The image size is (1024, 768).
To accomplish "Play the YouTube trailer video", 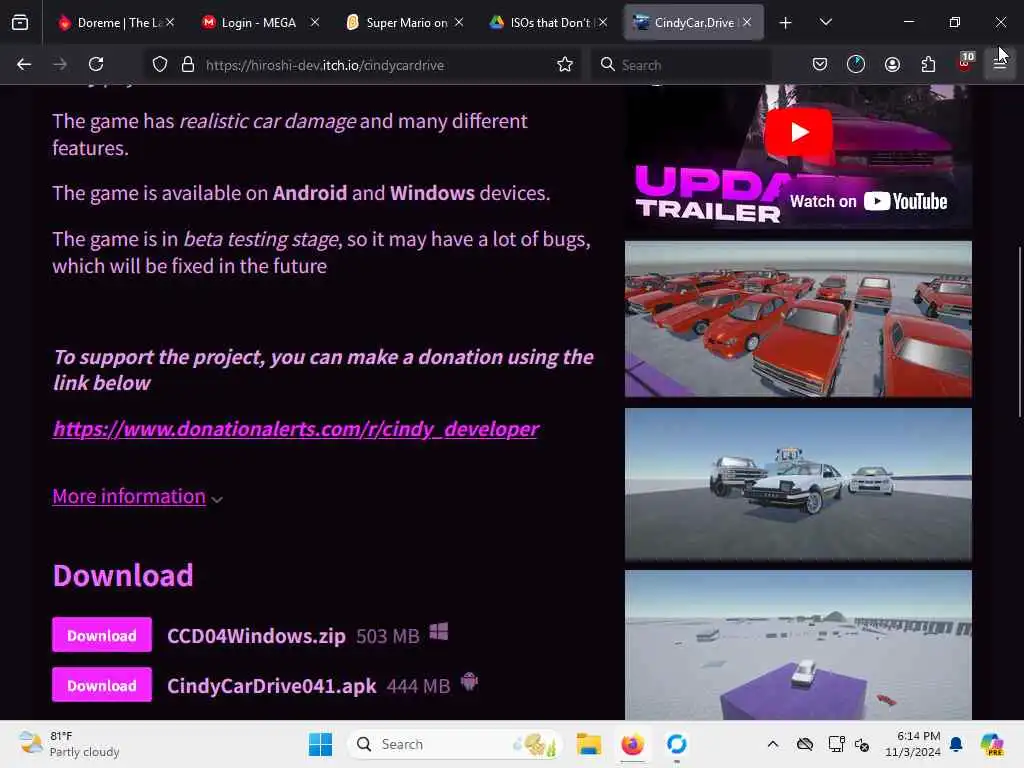I will pos(798,133).
